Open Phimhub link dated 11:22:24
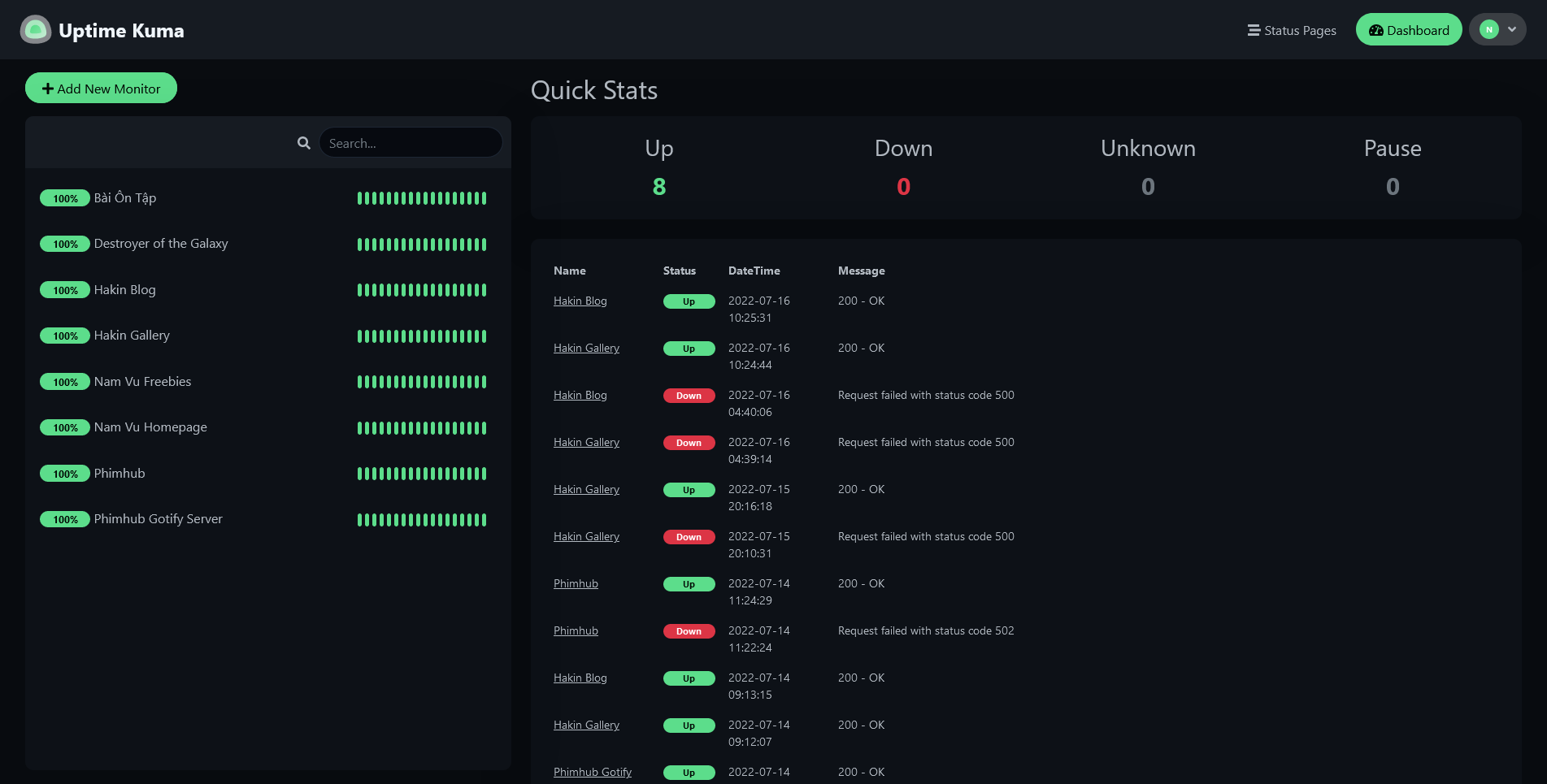Viewport: 1547px width, 784px height. pos(576,630)
